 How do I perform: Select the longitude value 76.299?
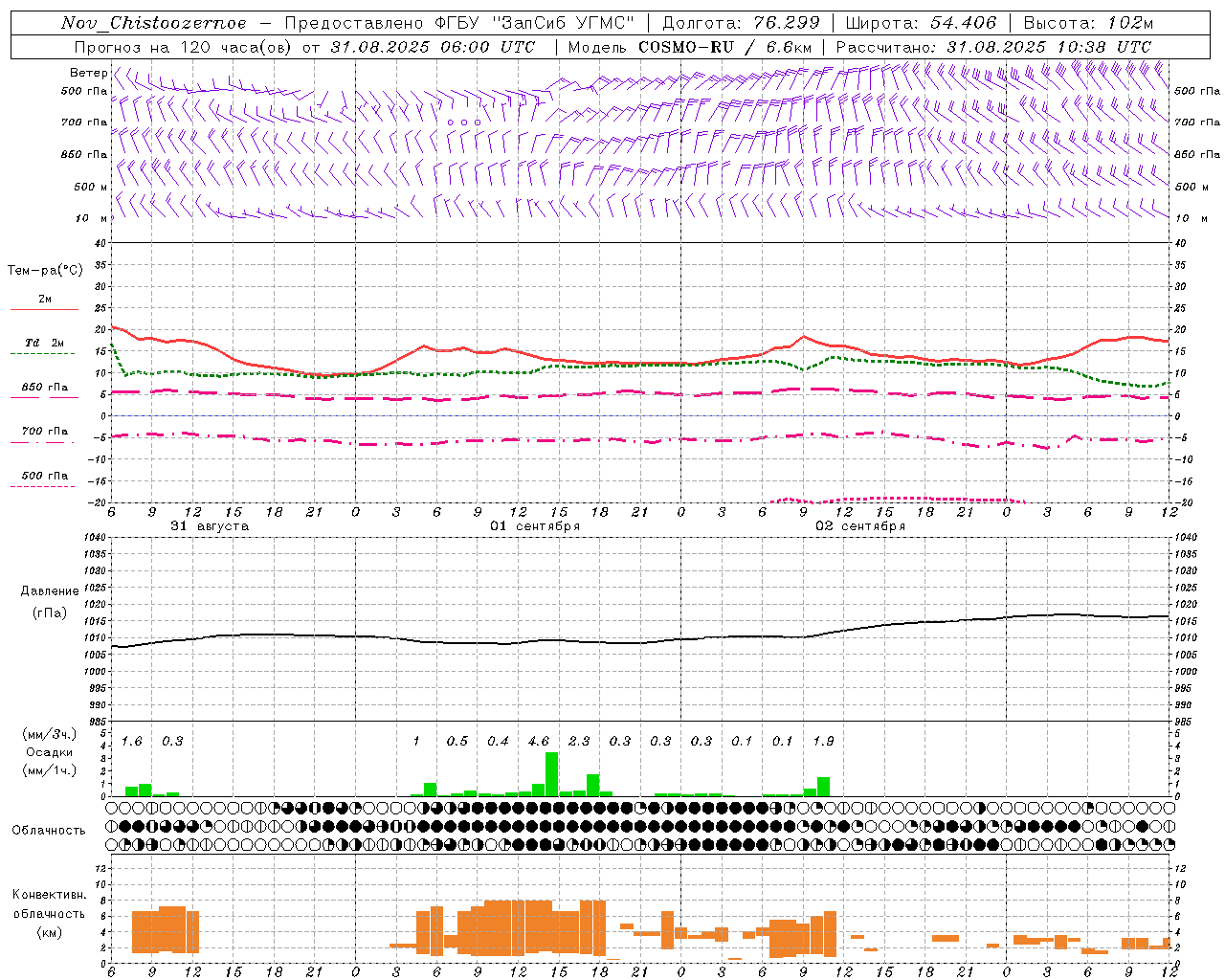tap(788, 23)
